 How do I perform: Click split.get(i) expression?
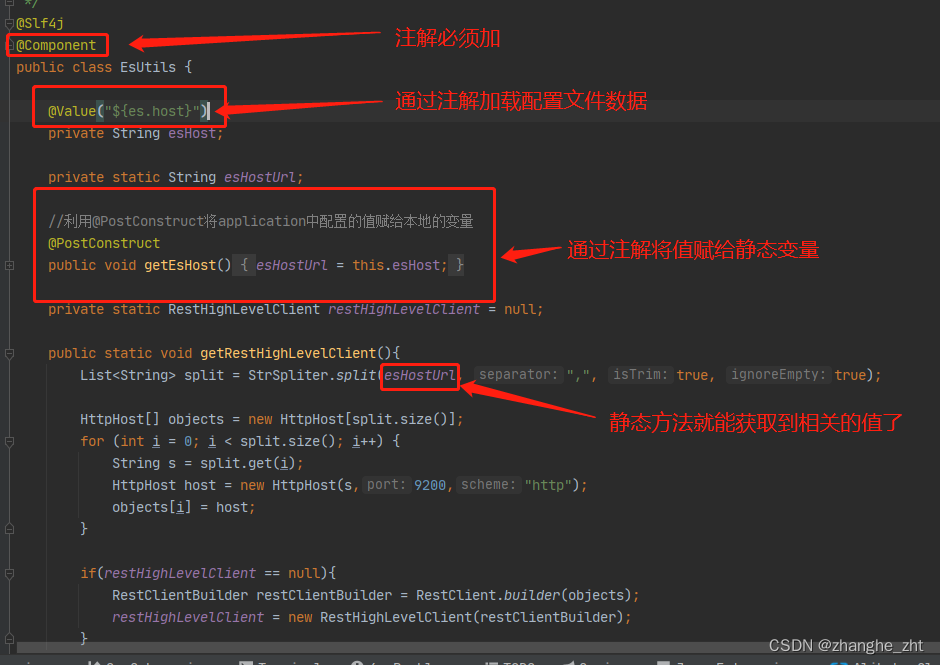pyautogui.click(x=248, y=464)
